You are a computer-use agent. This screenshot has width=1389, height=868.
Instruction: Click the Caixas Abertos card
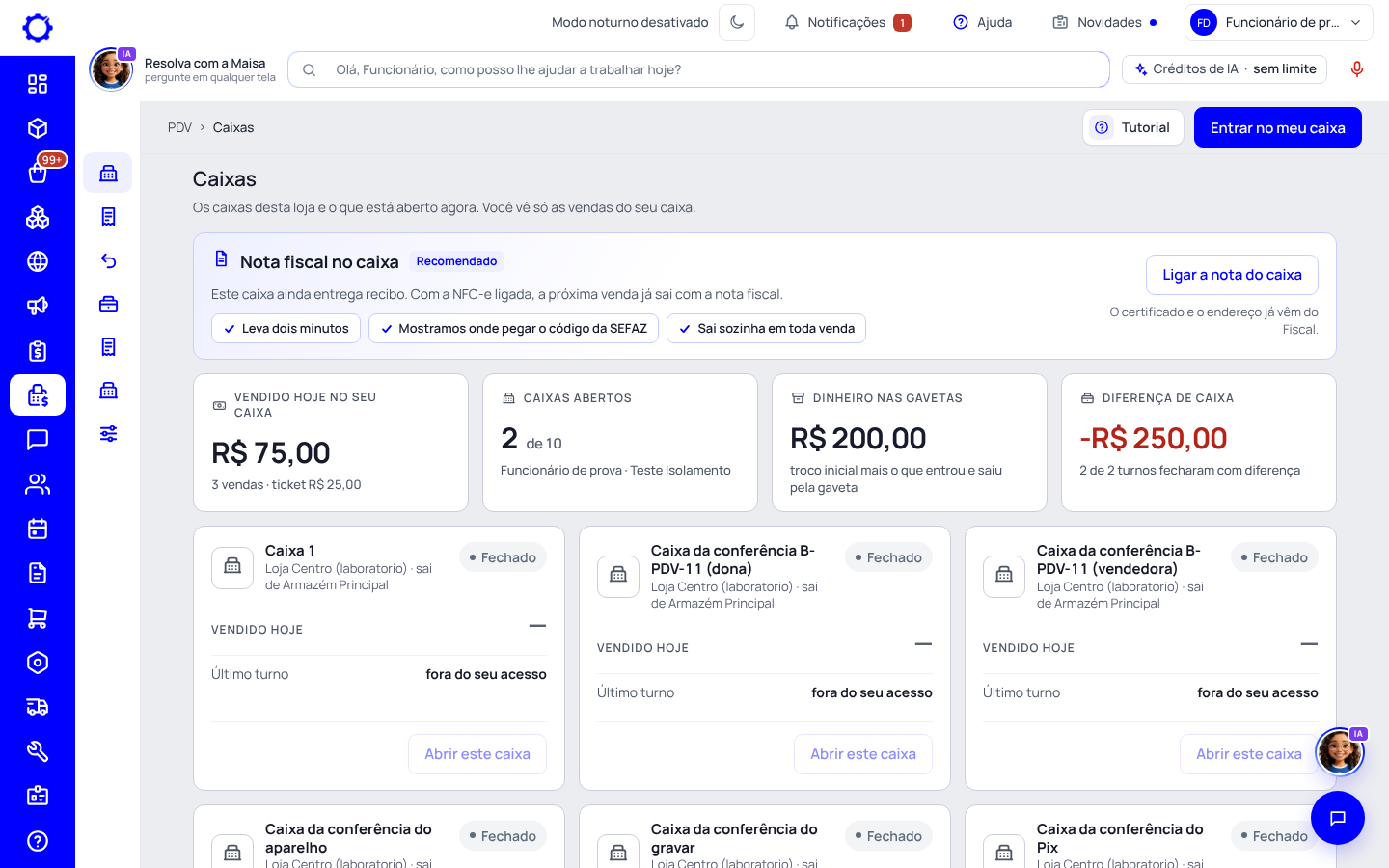pos(619,443)
